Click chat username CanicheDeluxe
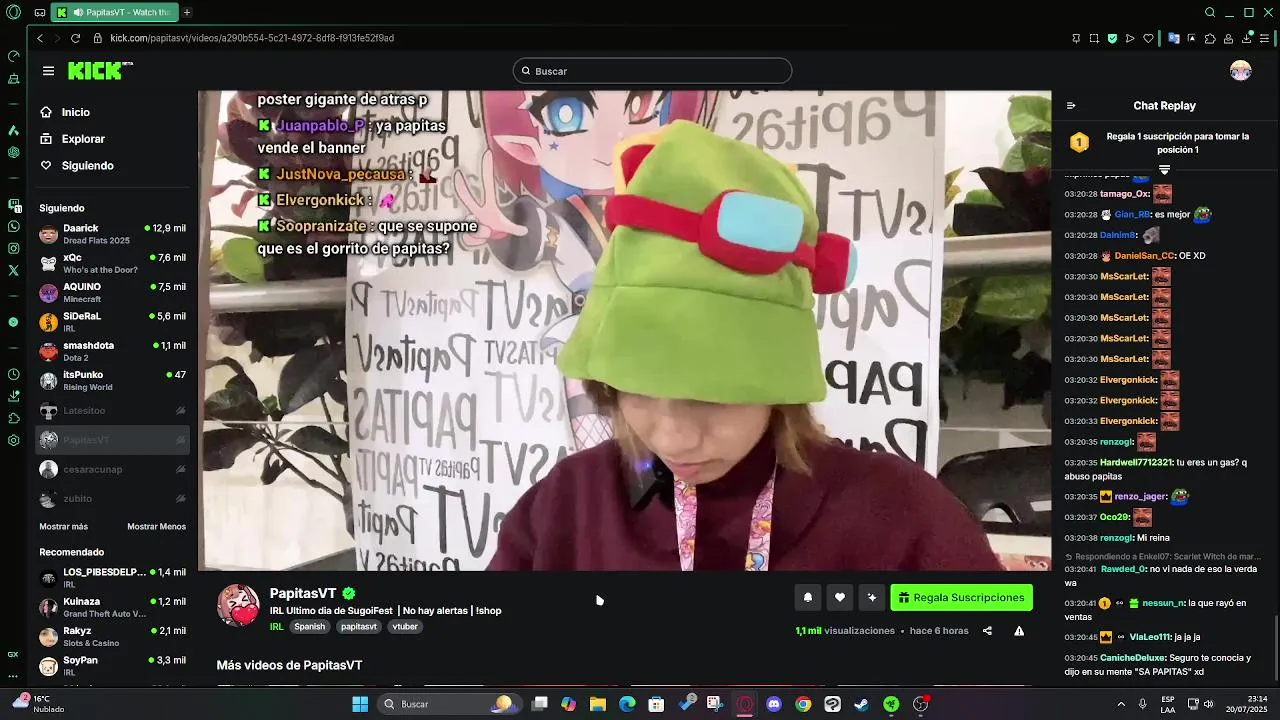 [x=1133, y=658]
